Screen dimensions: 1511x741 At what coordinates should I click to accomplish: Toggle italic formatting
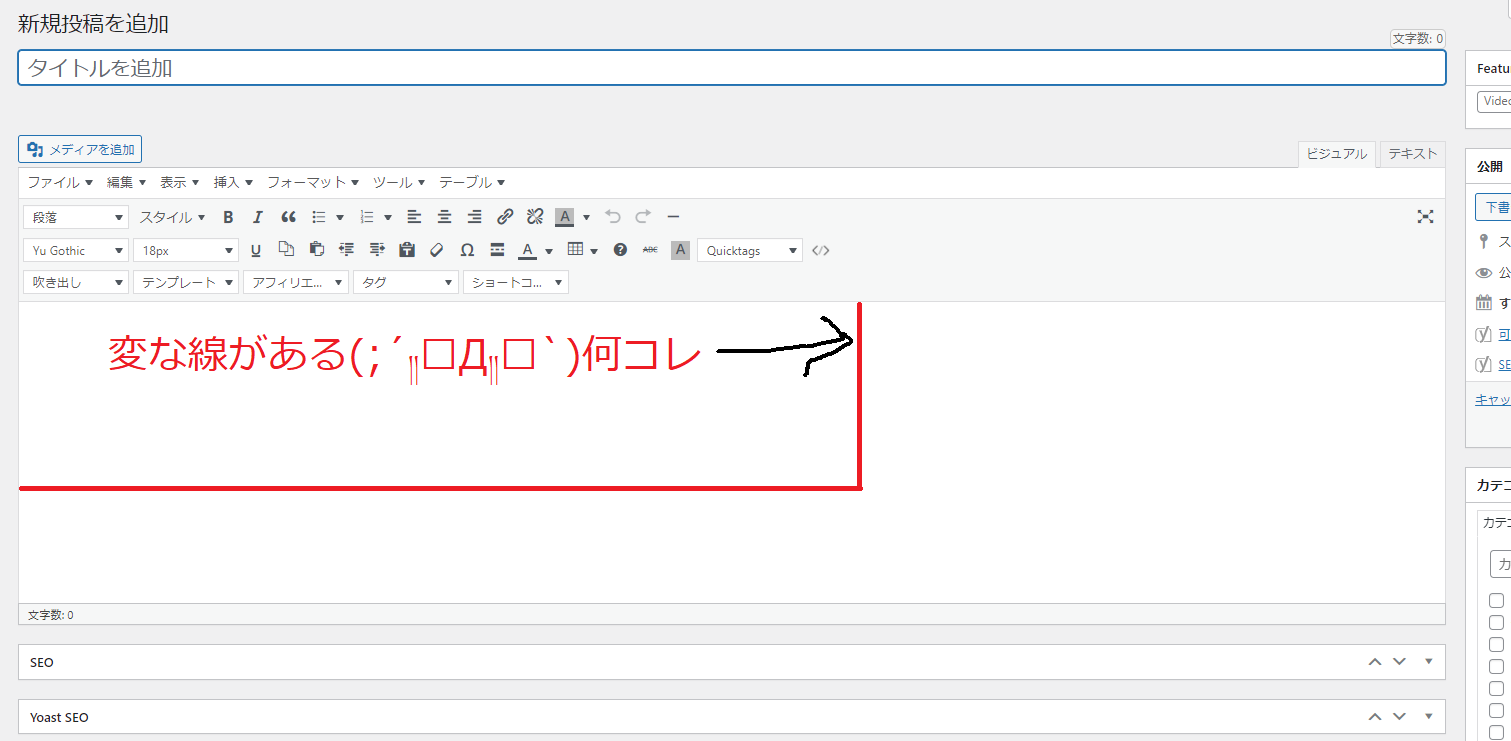pyautogui.click(x=257, y=217)
